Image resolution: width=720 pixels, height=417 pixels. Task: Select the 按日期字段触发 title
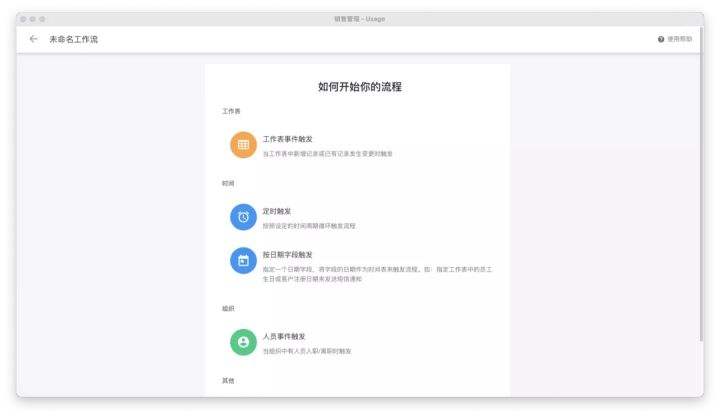287,254
